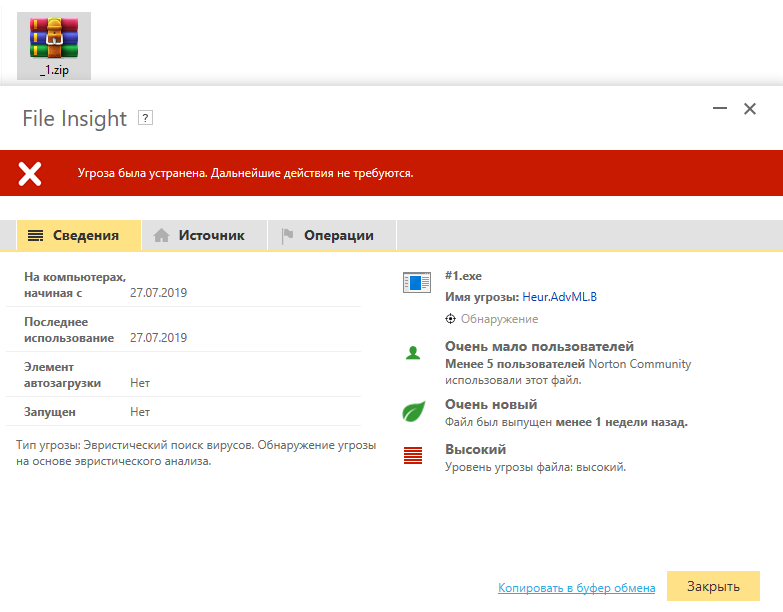Click the flag icon on Операции tab
The width and height of the screenshot is (783, 612).
click(287, 236)
